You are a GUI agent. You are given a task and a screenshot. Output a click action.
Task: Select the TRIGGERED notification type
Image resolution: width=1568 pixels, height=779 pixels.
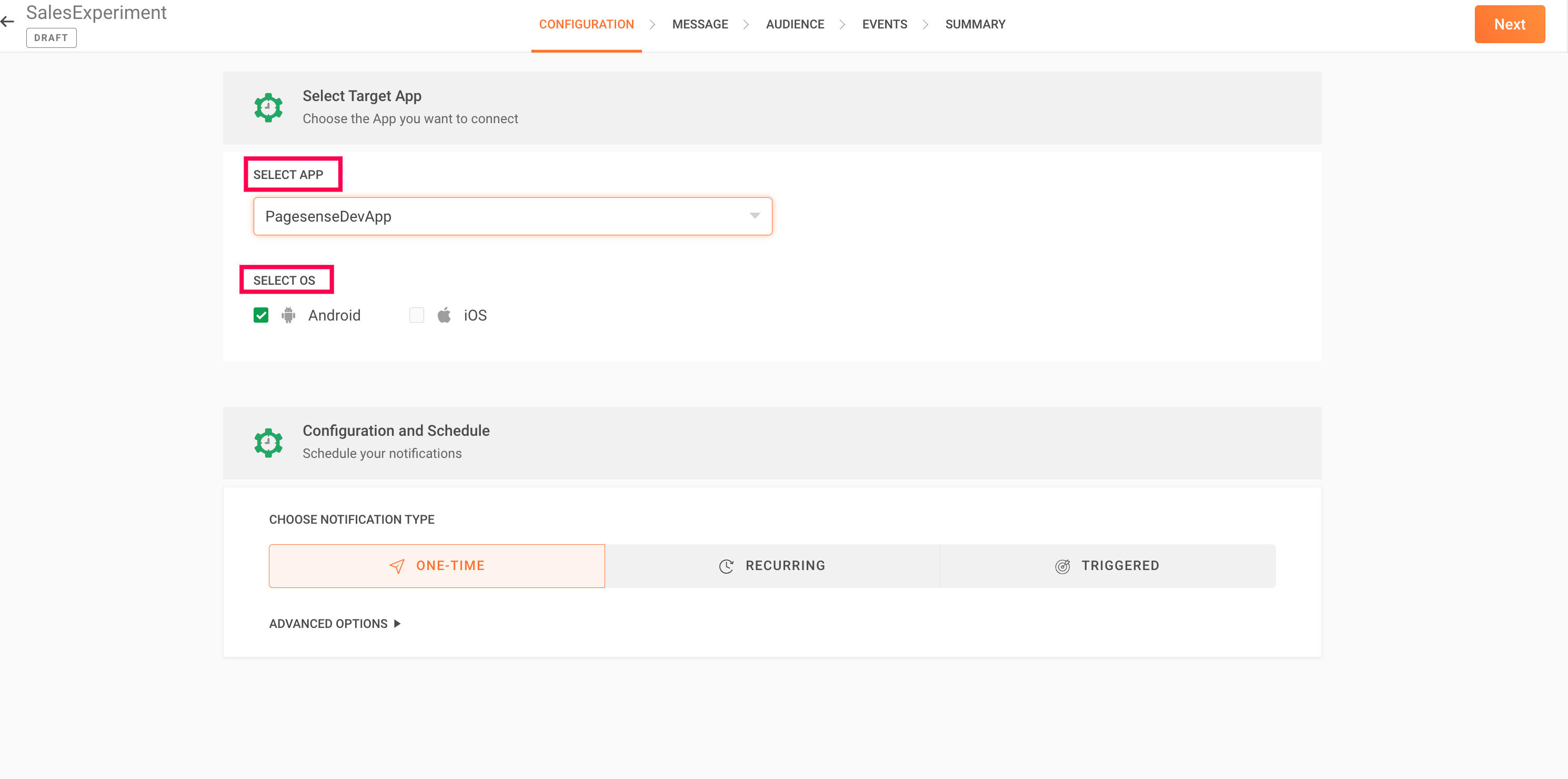1107,566
